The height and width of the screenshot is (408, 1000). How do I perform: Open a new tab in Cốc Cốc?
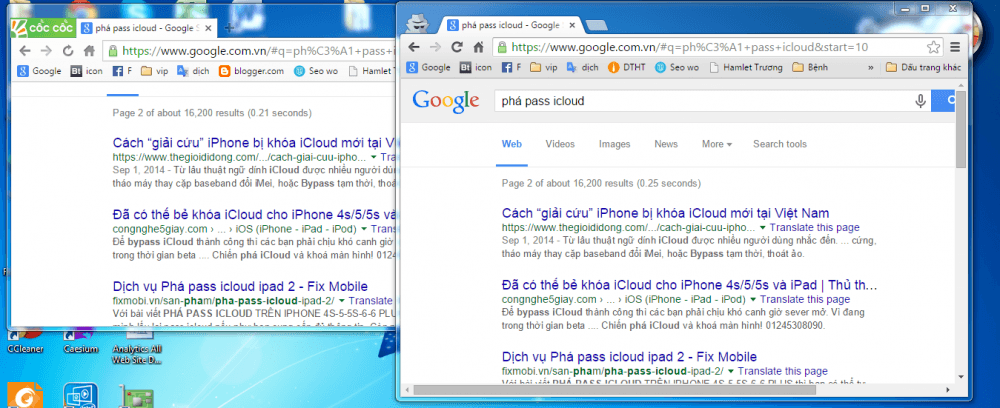click(230, 28)
